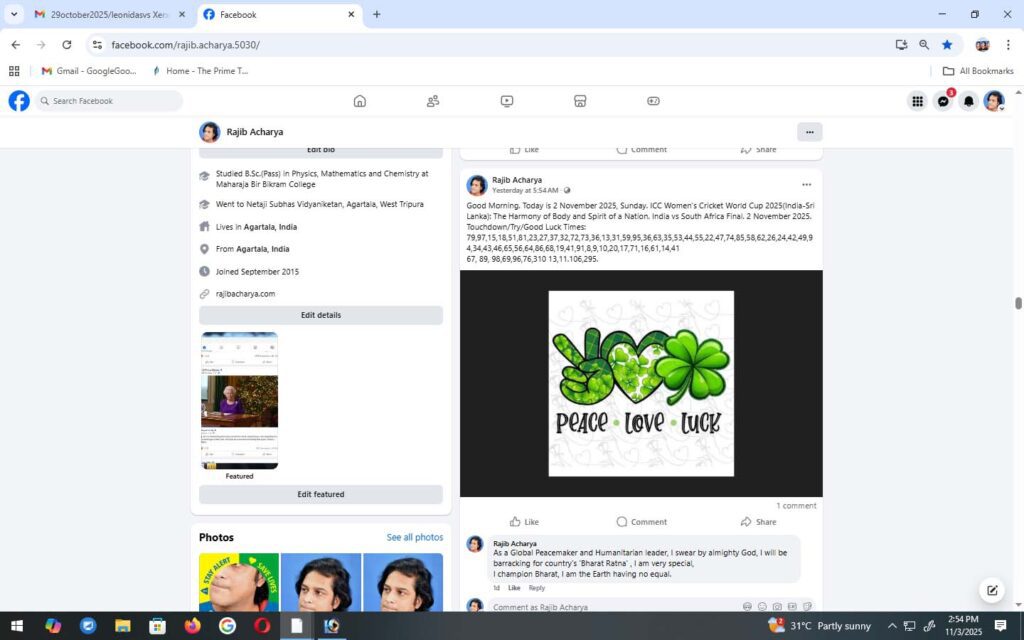The height and width of the screenshot is (640, 1024).
Task: Open the Gaming icon in navigation
Action: 653,101
